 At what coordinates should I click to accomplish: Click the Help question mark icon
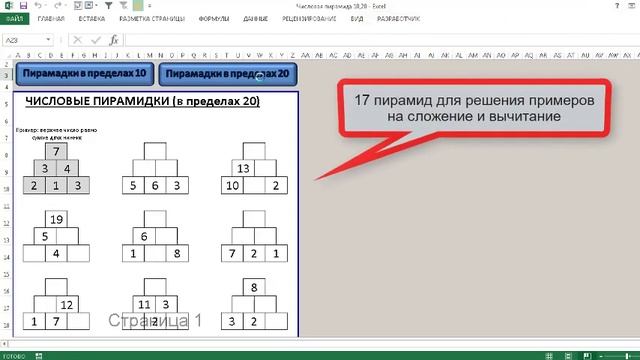(x=617, y=6)
